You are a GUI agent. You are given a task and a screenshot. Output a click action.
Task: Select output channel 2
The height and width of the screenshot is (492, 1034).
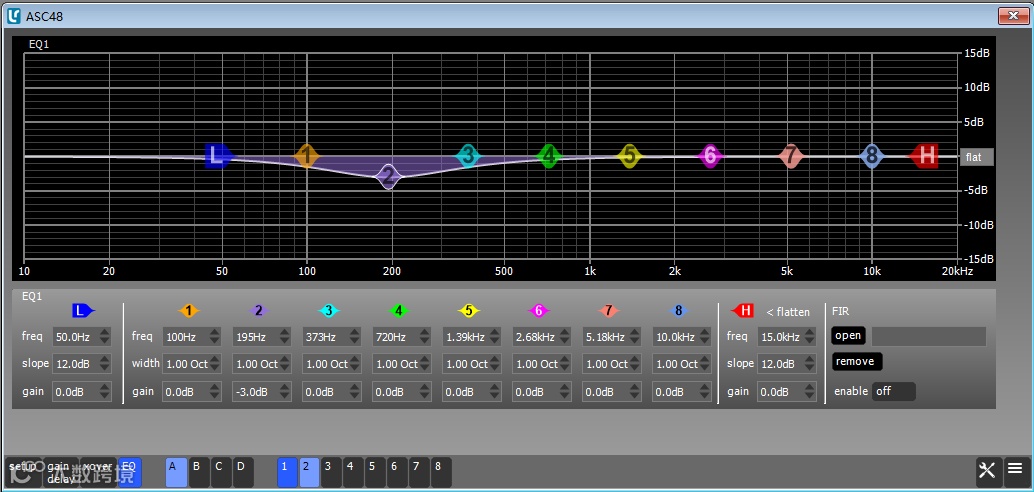(309, 472)
